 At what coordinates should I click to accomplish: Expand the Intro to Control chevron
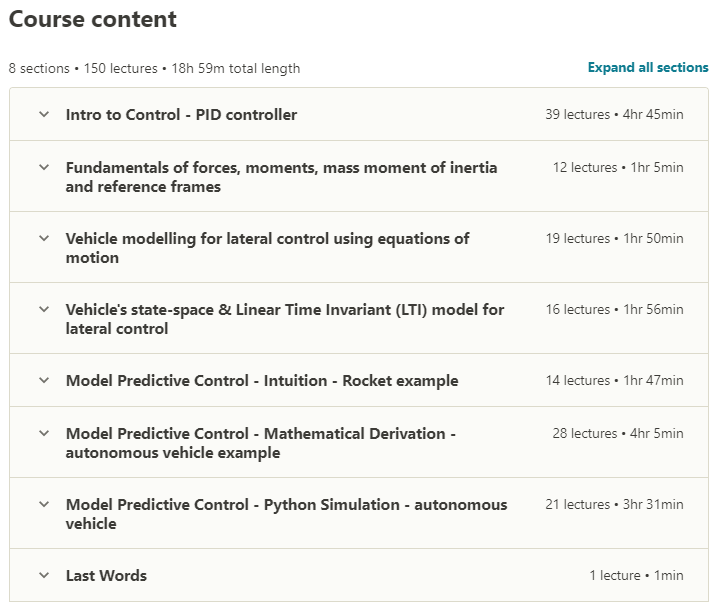(44, 114)
